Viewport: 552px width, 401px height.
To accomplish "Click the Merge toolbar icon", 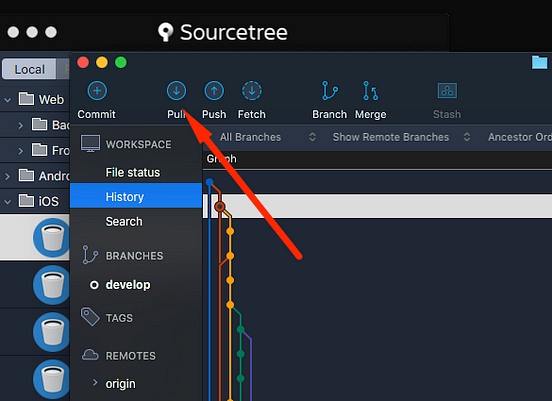I will click(x=371, y=91).
